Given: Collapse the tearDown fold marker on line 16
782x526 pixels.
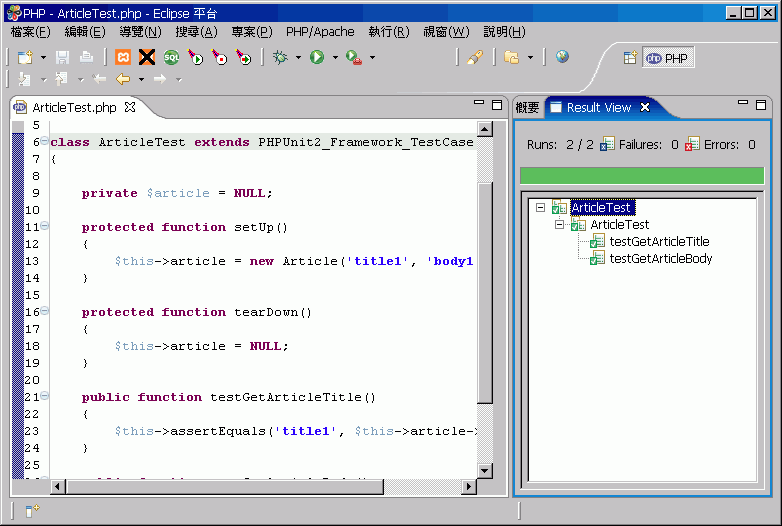Looking at the screenshot, I should click(x=44, y=311).
